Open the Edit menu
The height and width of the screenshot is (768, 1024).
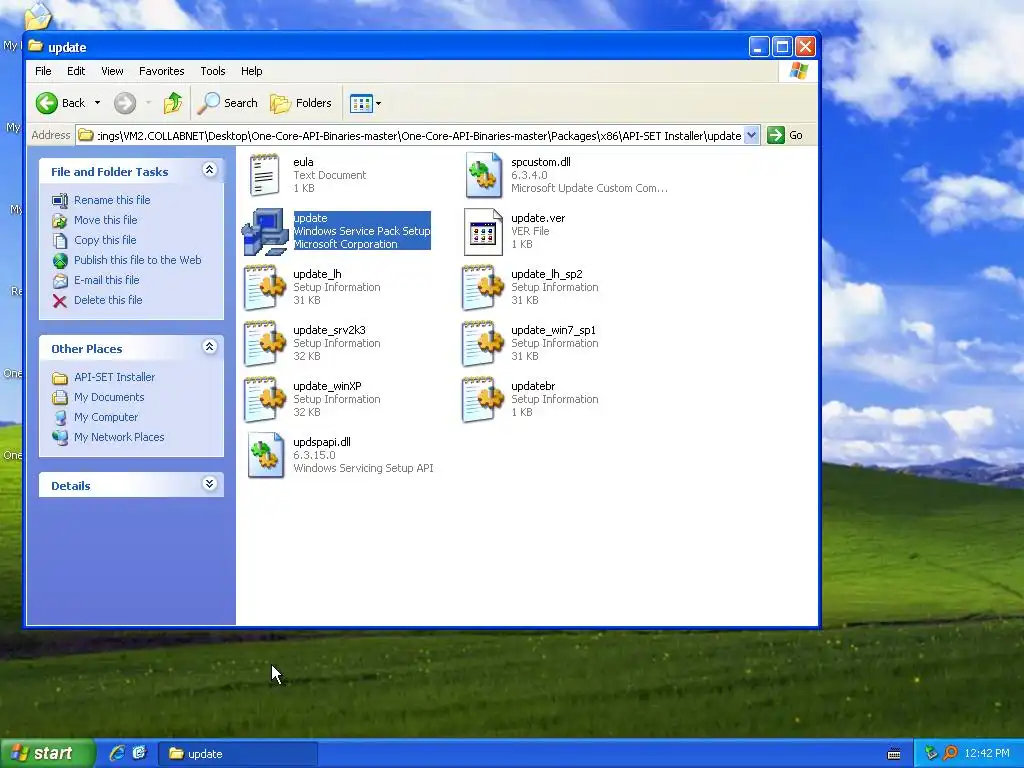click(x=76, y=71)
